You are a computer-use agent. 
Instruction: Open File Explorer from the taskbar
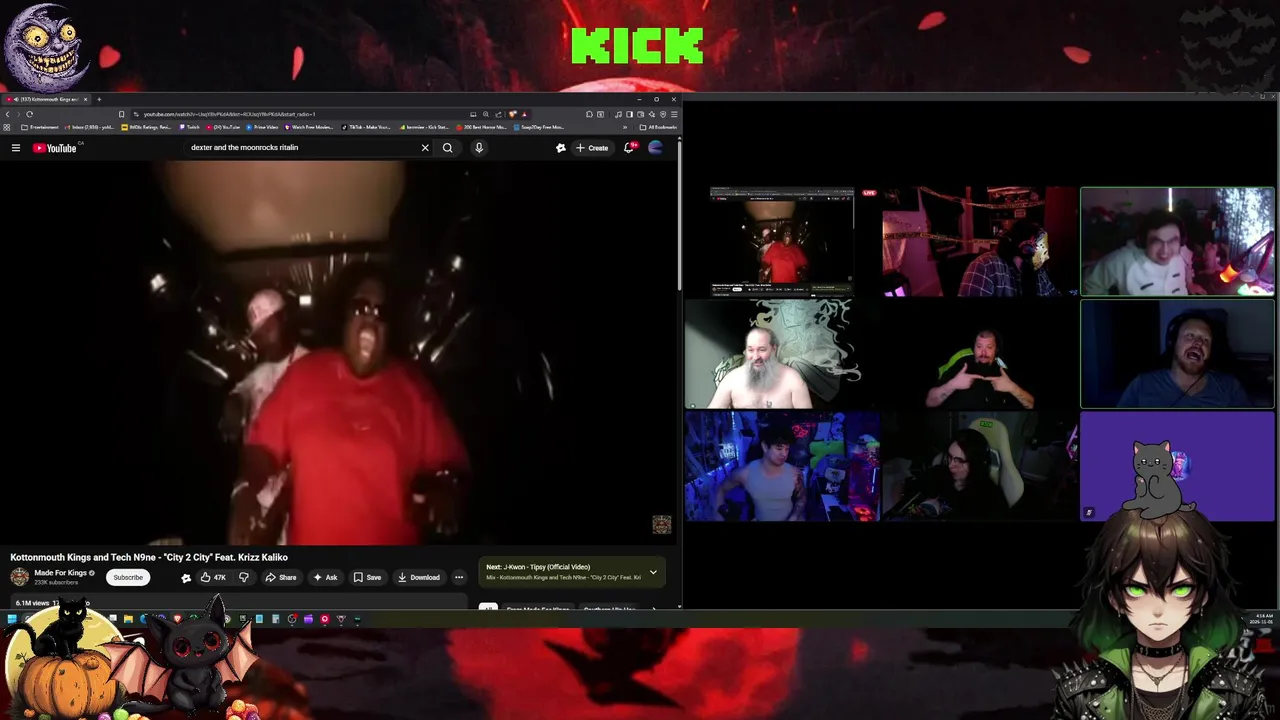point(128,619)
